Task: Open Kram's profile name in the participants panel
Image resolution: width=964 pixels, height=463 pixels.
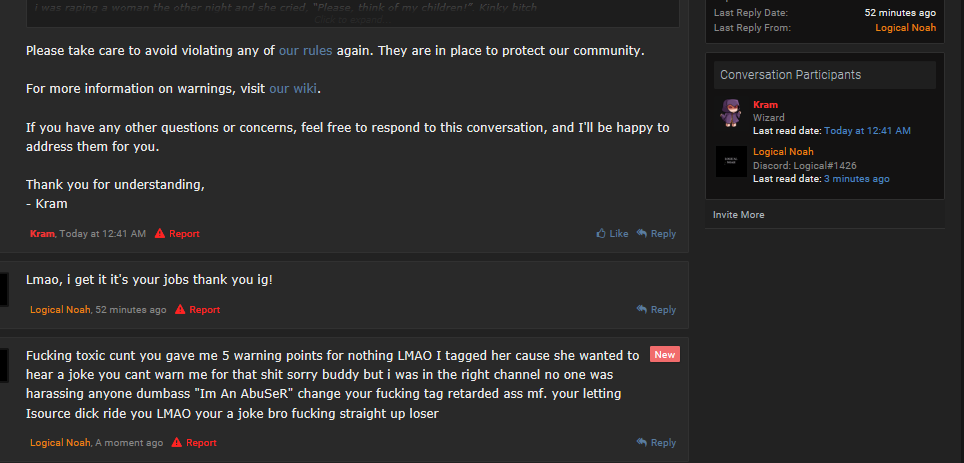Action: [765, 105]
